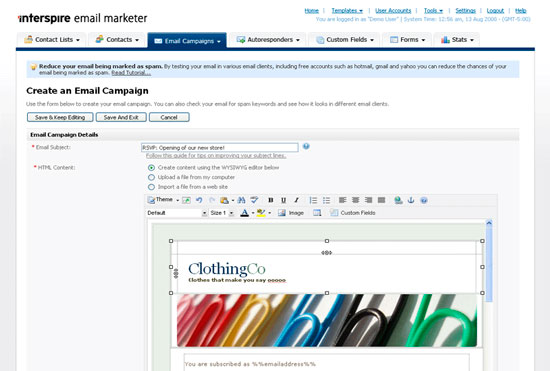
Task: Cancel the email campaign creation
Action: [x=169, y=117]
